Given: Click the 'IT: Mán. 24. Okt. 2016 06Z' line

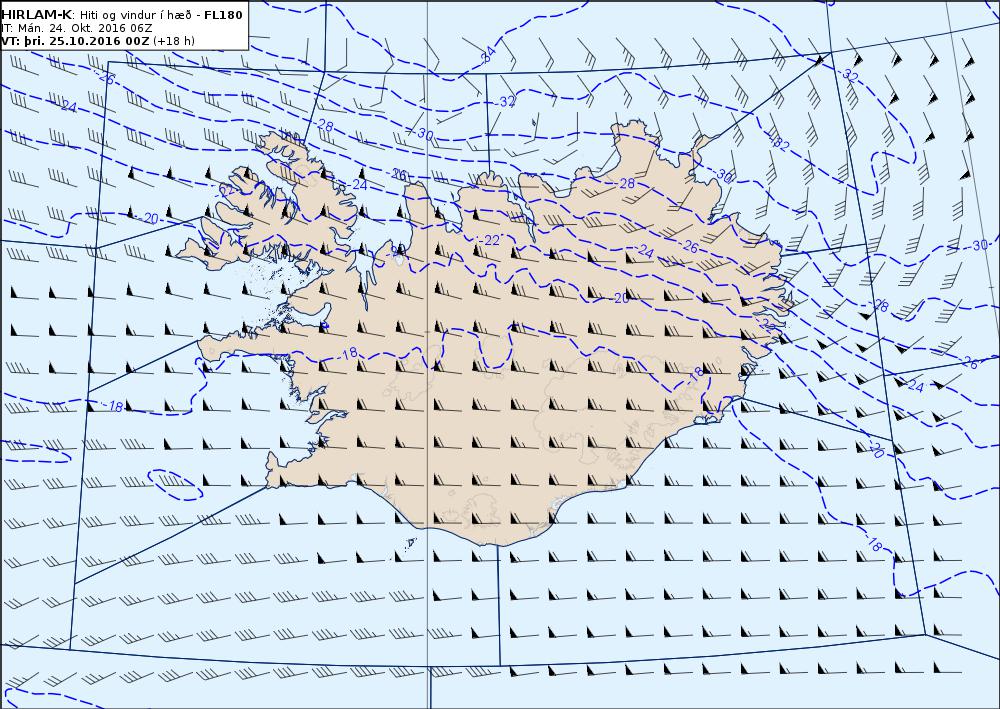Looking at the screenshot, I should click(x=76, y=28).
